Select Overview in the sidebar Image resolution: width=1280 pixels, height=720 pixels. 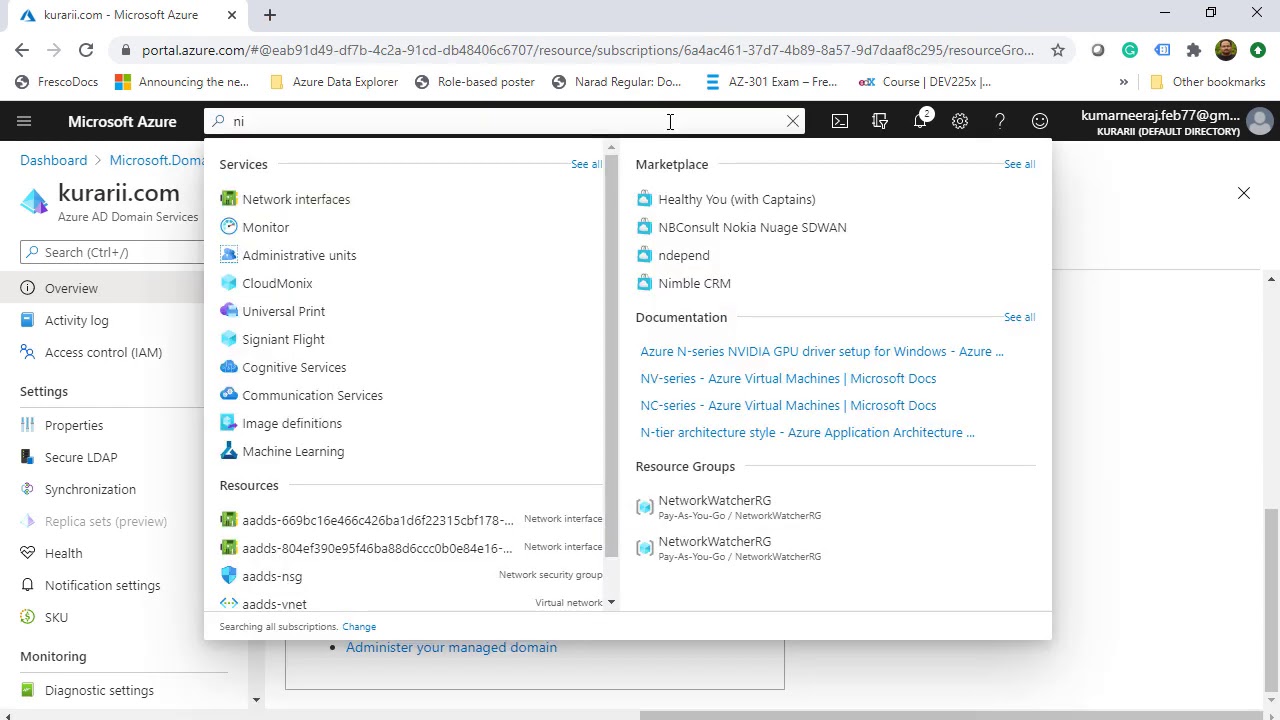tap(71, 288)
